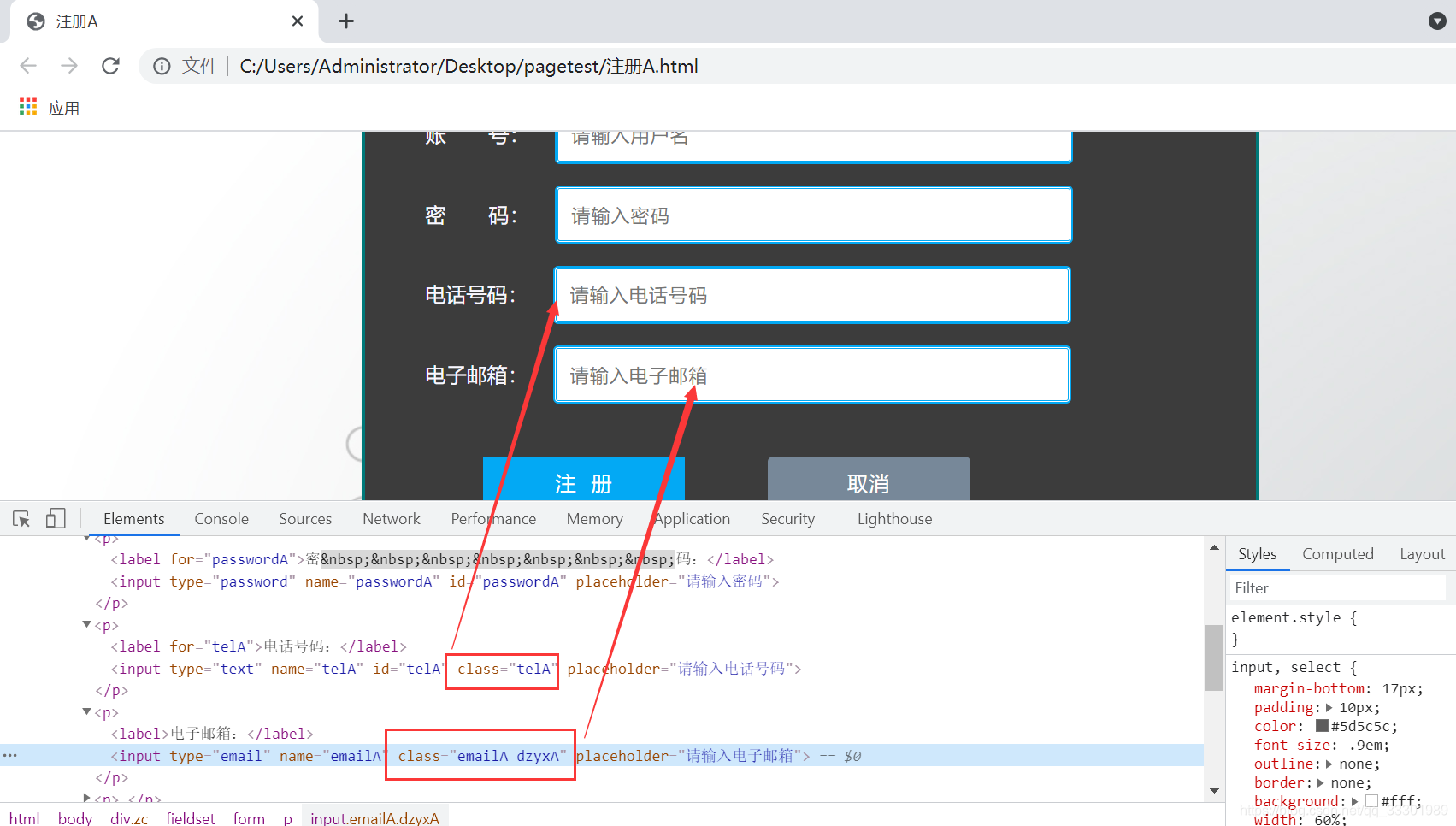Open the Performance tab
The image size is (1456, 826).
click(493, 519)
